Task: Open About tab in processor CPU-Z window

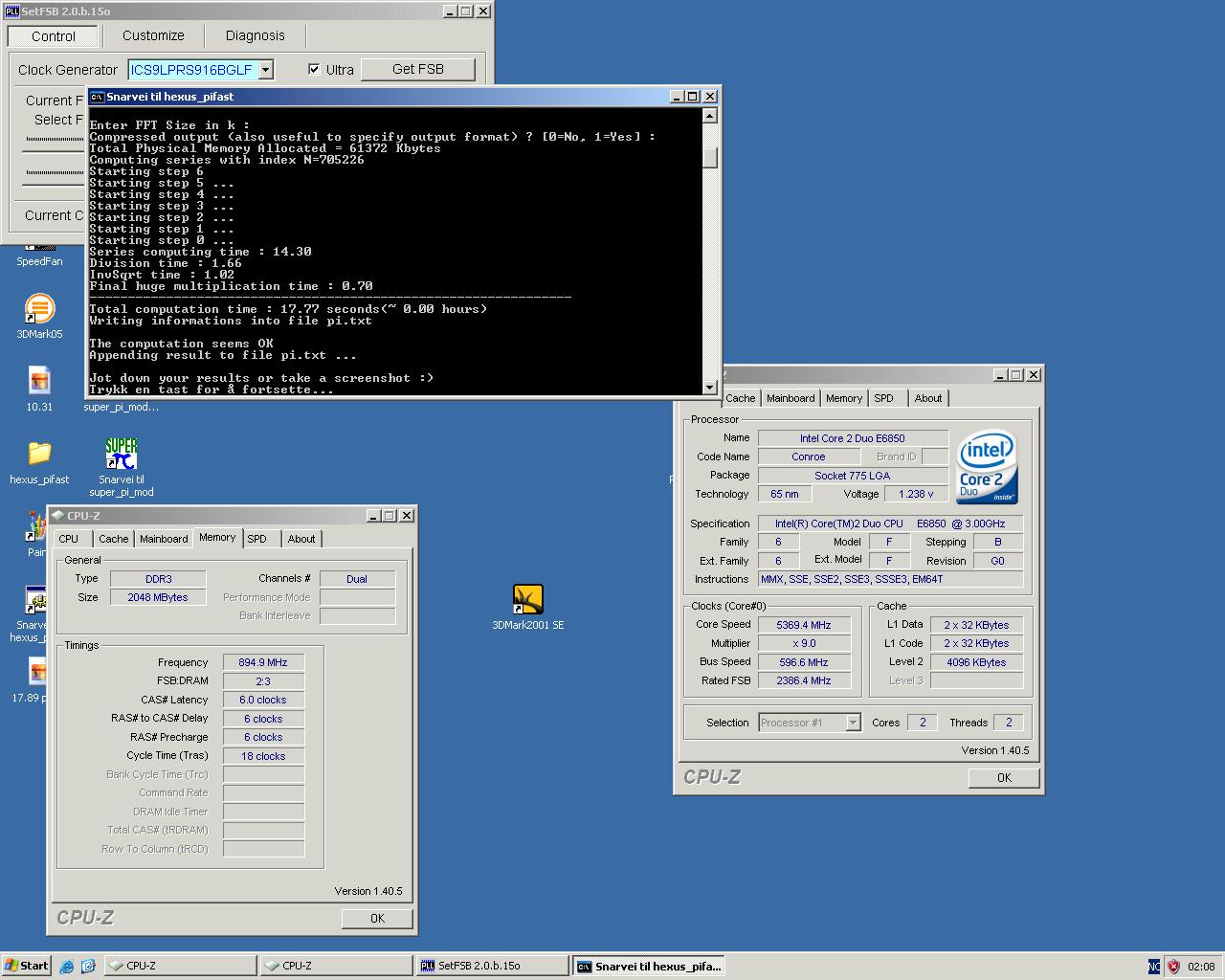Action: [x=928, y=398]
